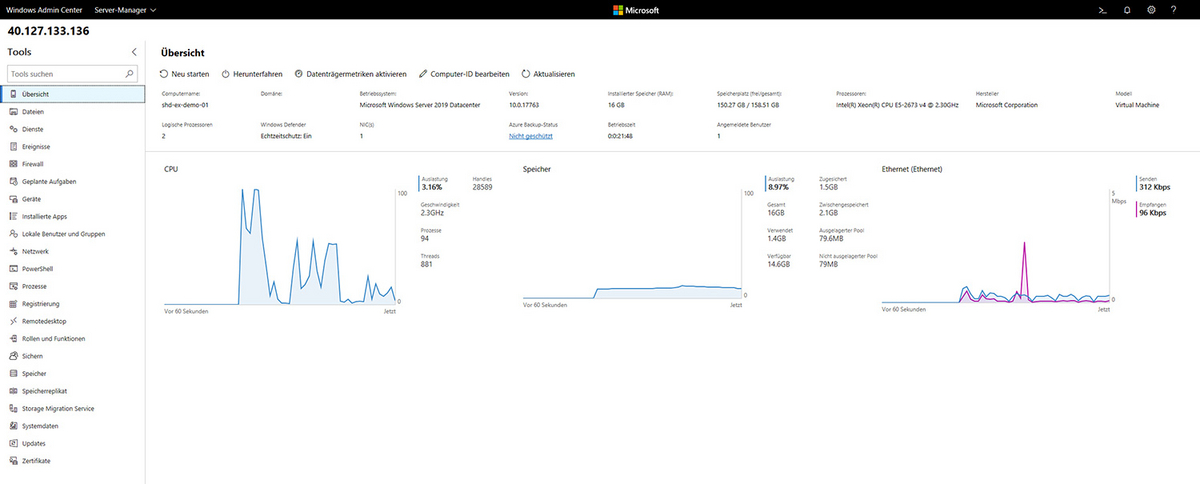1200x484 pixels.
Task: Open the settings gear in header
Action: 1151,9
